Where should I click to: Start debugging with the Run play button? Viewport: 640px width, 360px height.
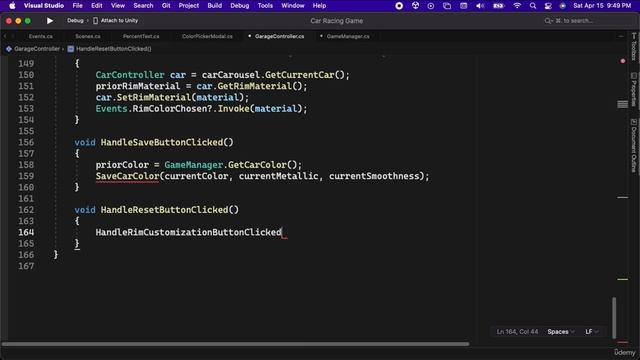[x=50, y=21]
